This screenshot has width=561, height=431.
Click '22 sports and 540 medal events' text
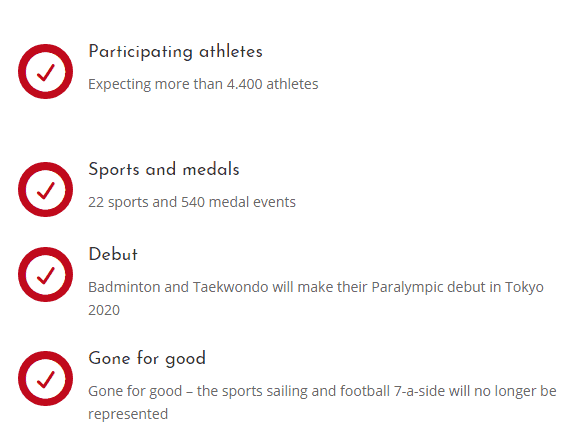click(192, 202)
